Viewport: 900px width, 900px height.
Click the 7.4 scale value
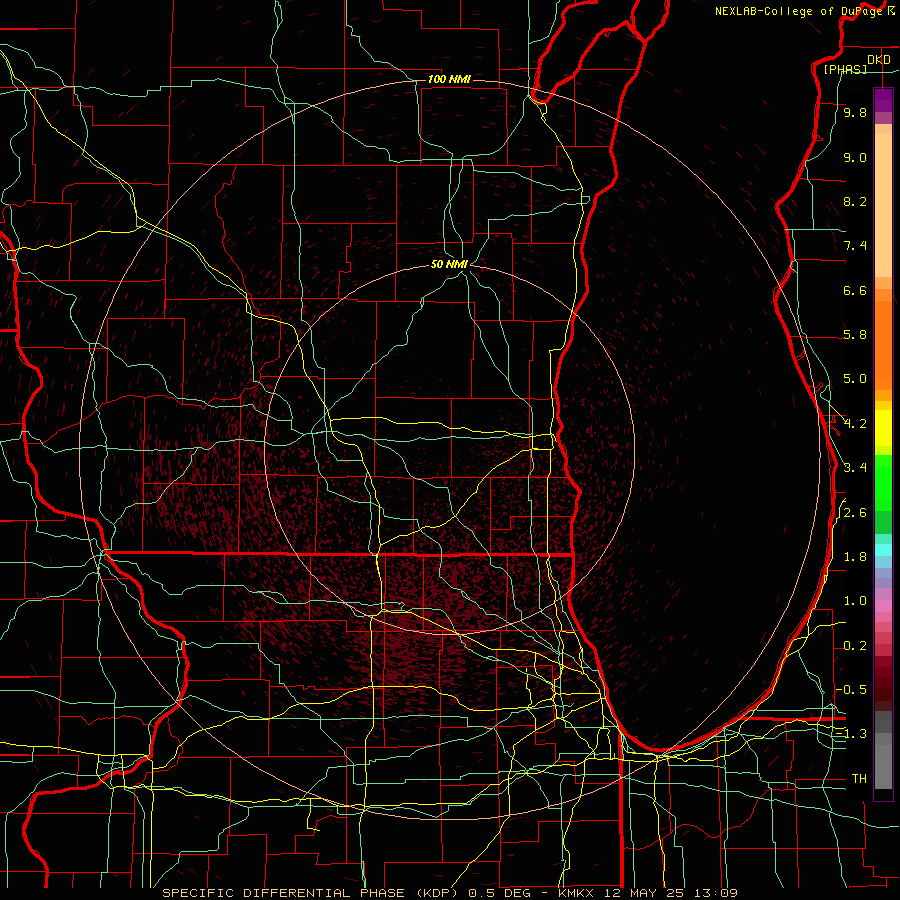point(855,246)
